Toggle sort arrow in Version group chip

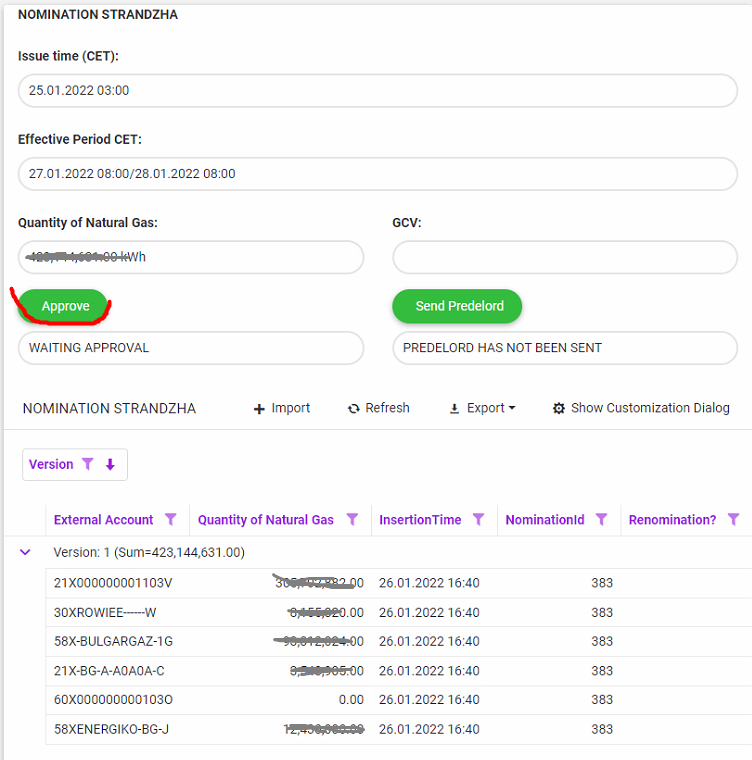110,464
